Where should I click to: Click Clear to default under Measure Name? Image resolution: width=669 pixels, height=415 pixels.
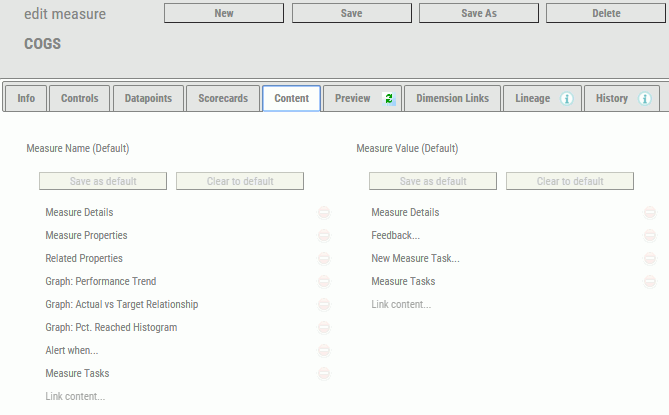click(x=240, y=181)
